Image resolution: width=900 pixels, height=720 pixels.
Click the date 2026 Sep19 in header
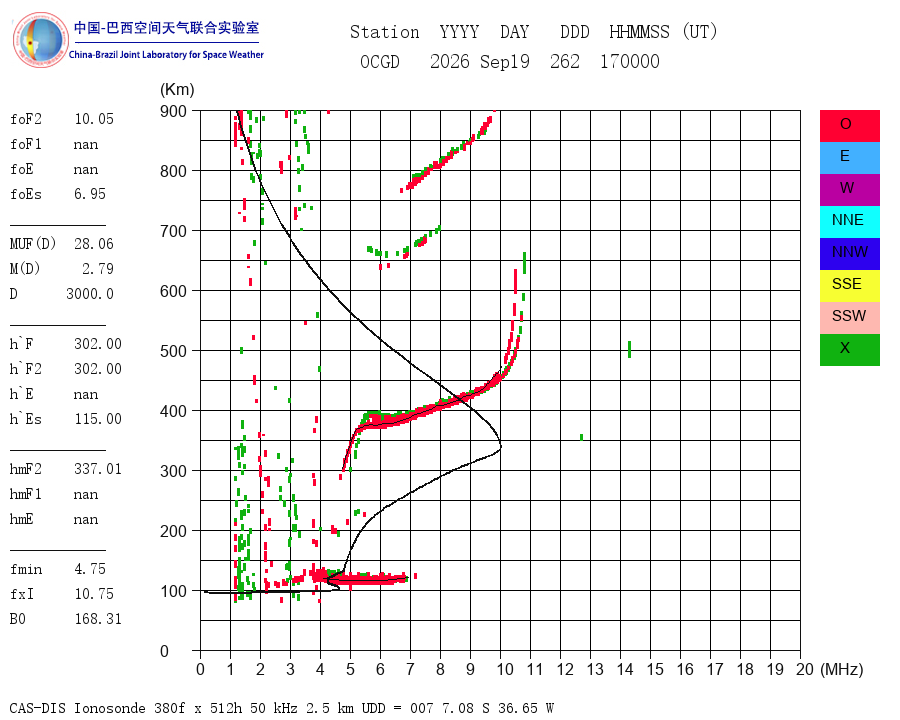point(480,61)
